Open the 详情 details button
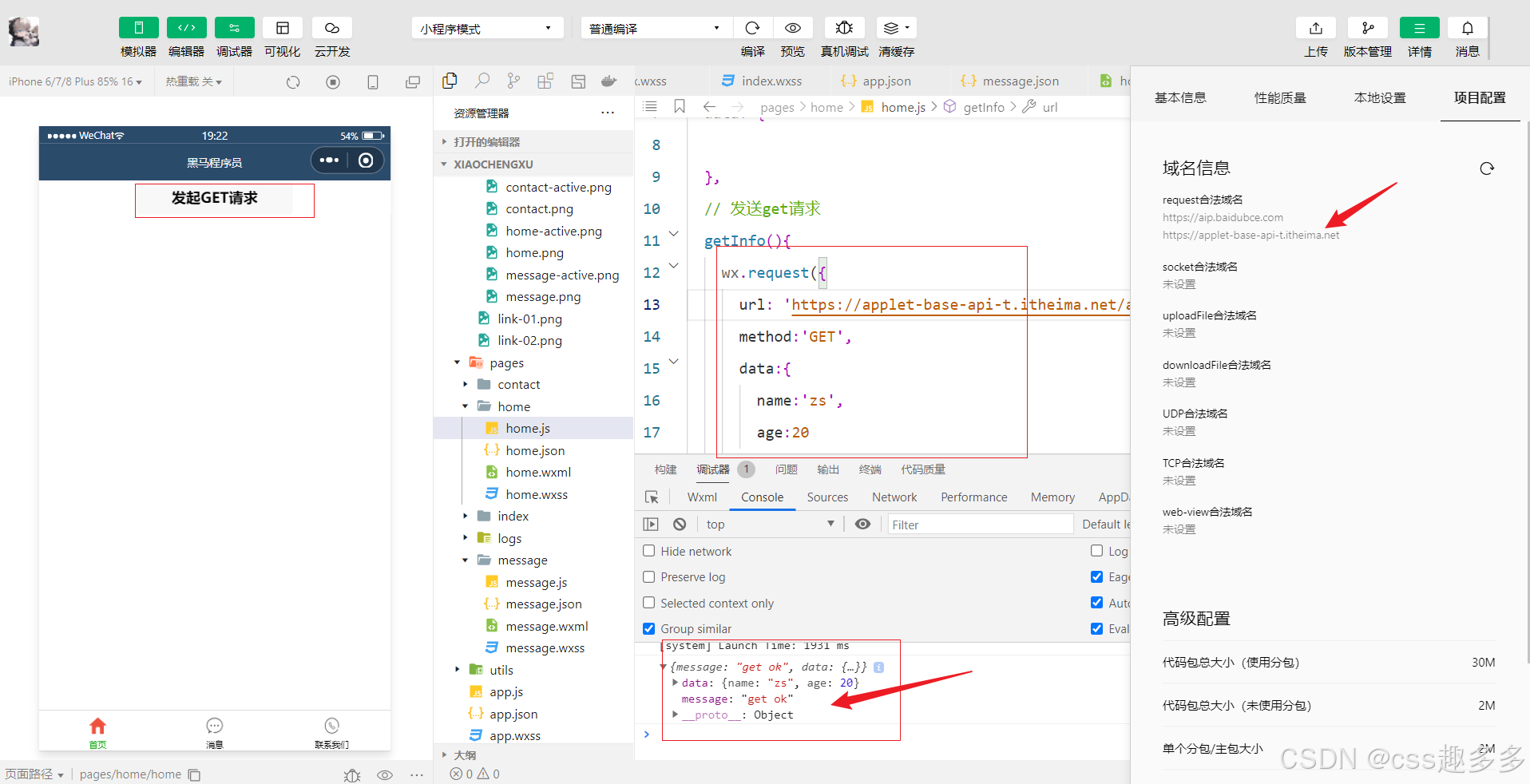The height and width of the screenshot is (784, 1530). [x=1420, y=28]
